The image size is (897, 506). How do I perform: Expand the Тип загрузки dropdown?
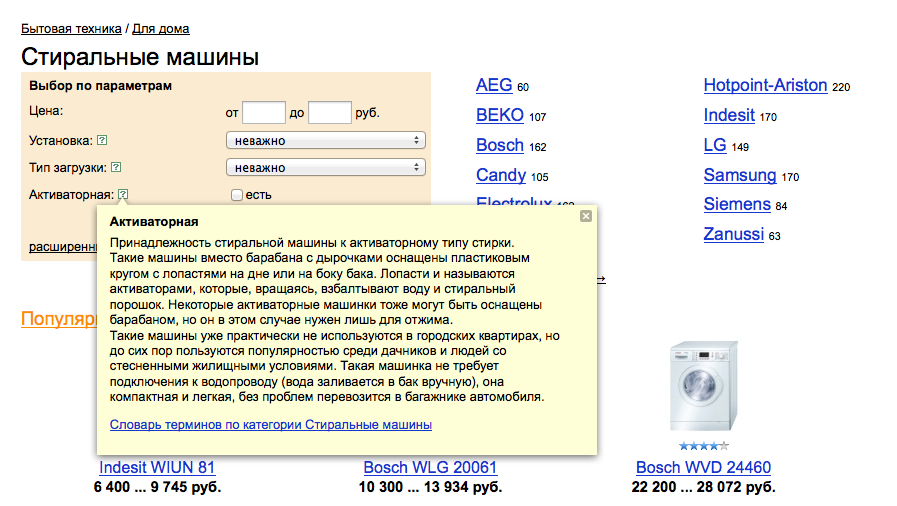tap(326, 168)
